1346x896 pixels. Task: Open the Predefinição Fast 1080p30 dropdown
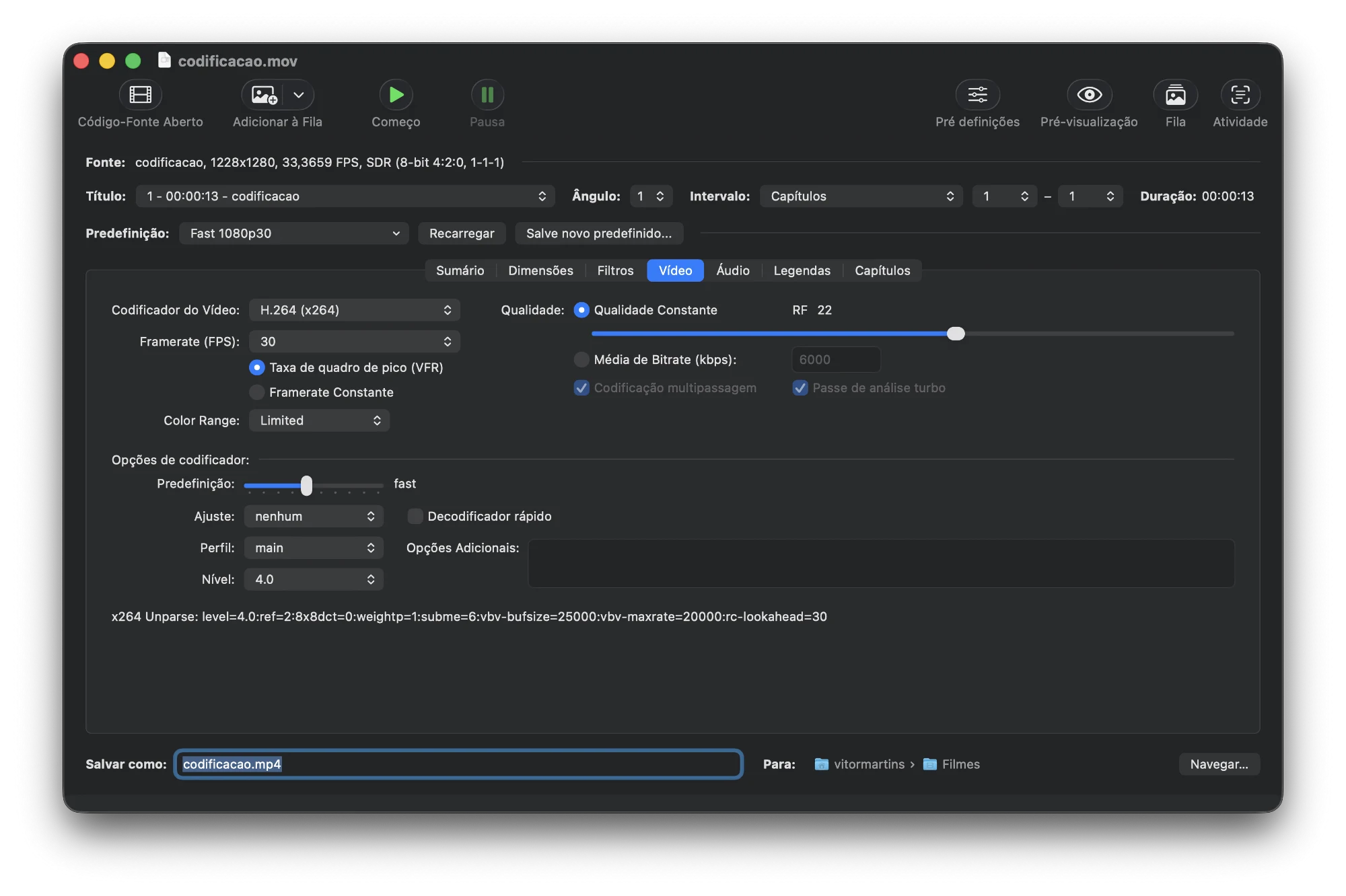click(294, 233)
